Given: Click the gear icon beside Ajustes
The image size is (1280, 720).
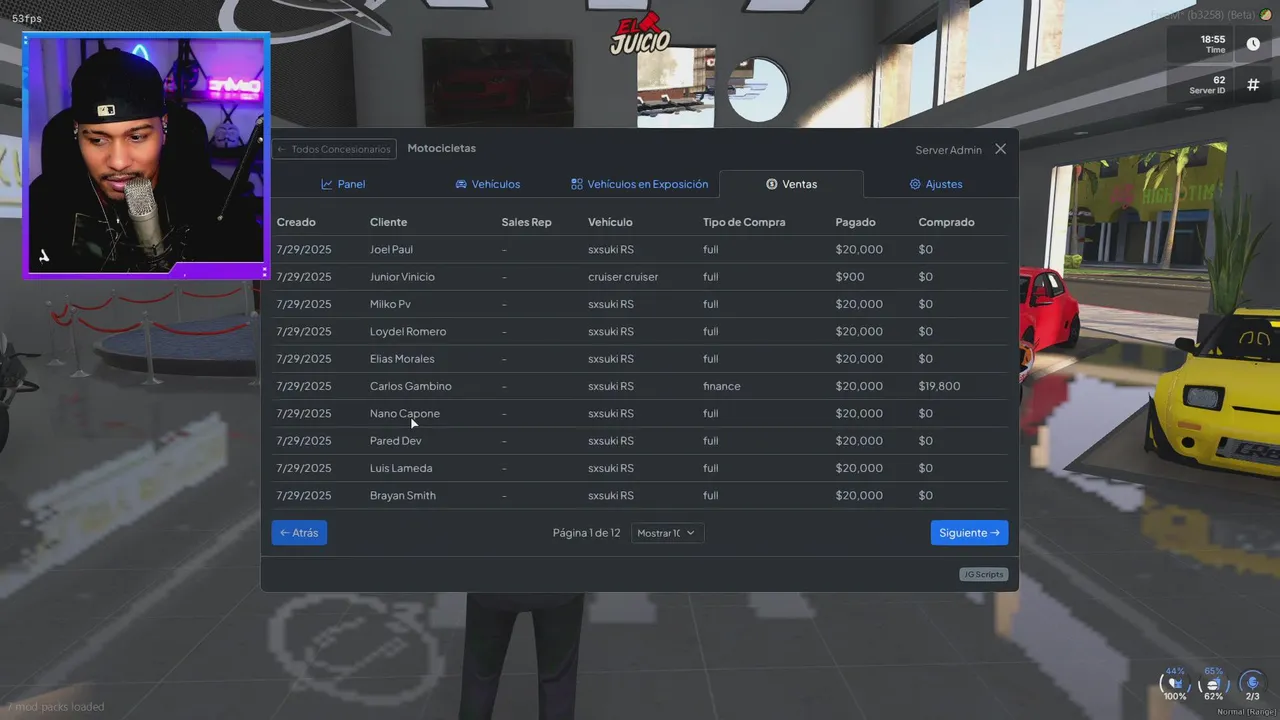Looking at the screenshot, I should click(x=915, y=184).
